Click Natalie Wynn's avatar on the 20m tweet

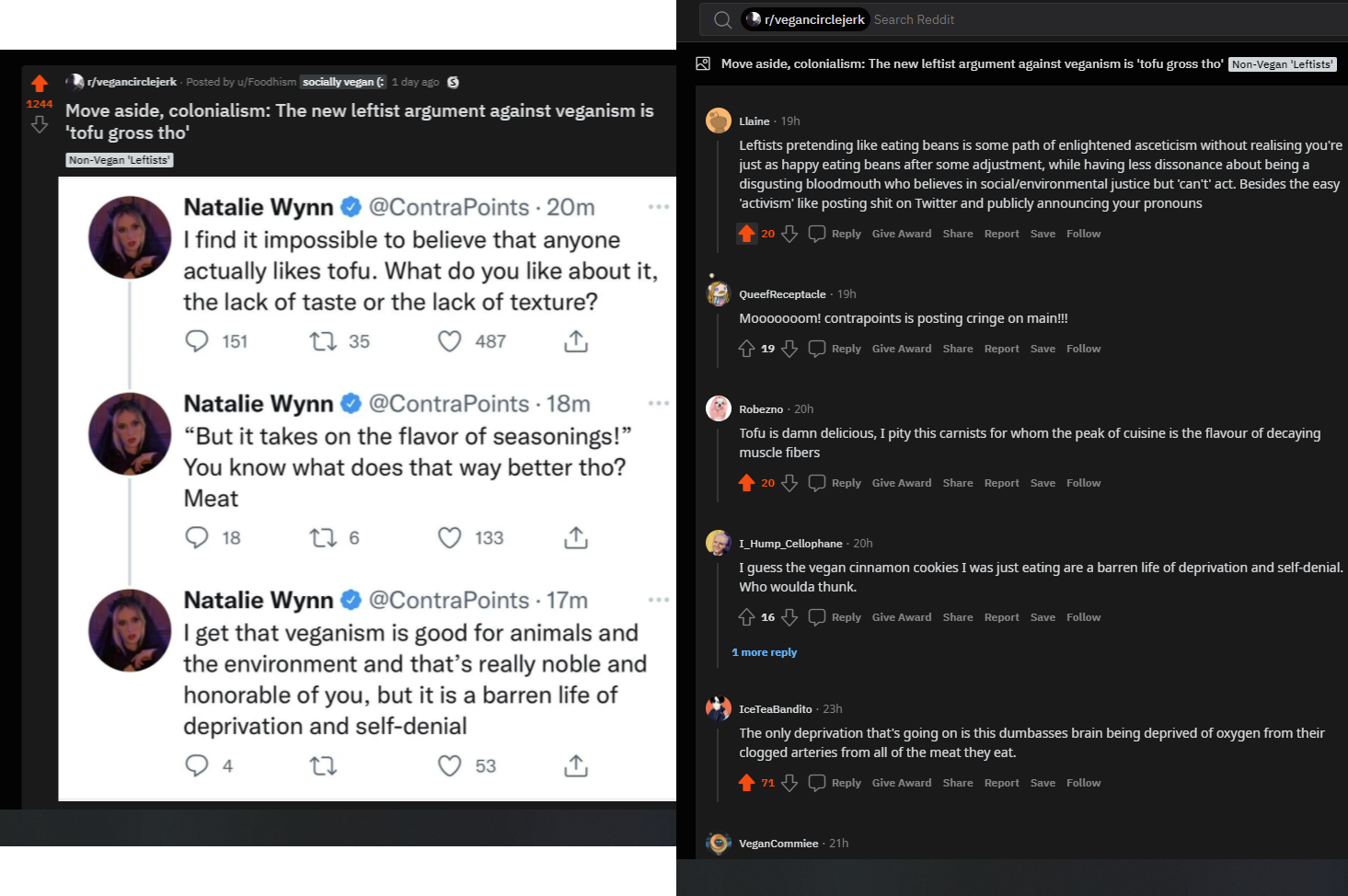click(130, 237)
